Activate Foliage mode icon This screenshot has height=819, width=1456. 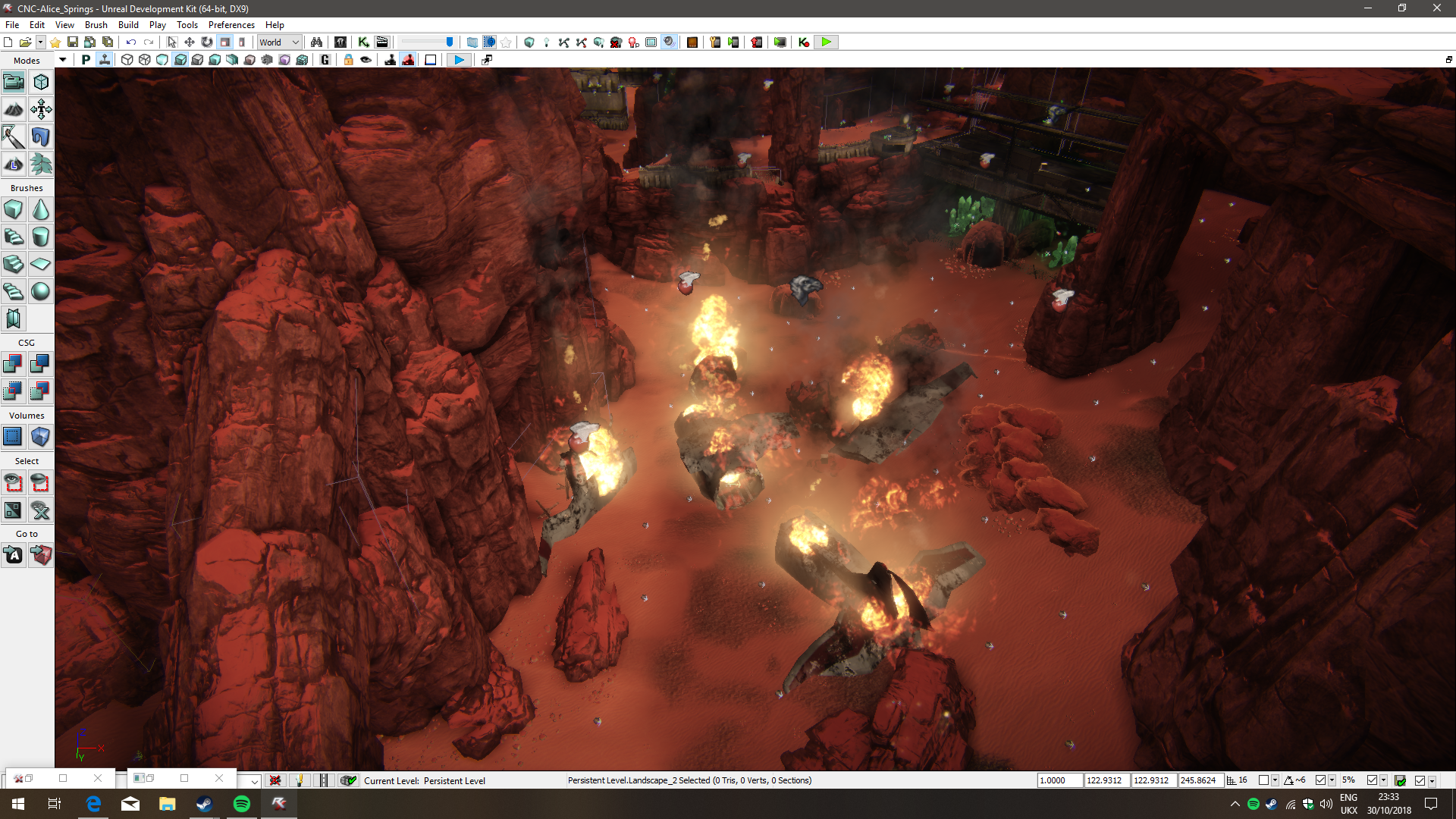41,164
